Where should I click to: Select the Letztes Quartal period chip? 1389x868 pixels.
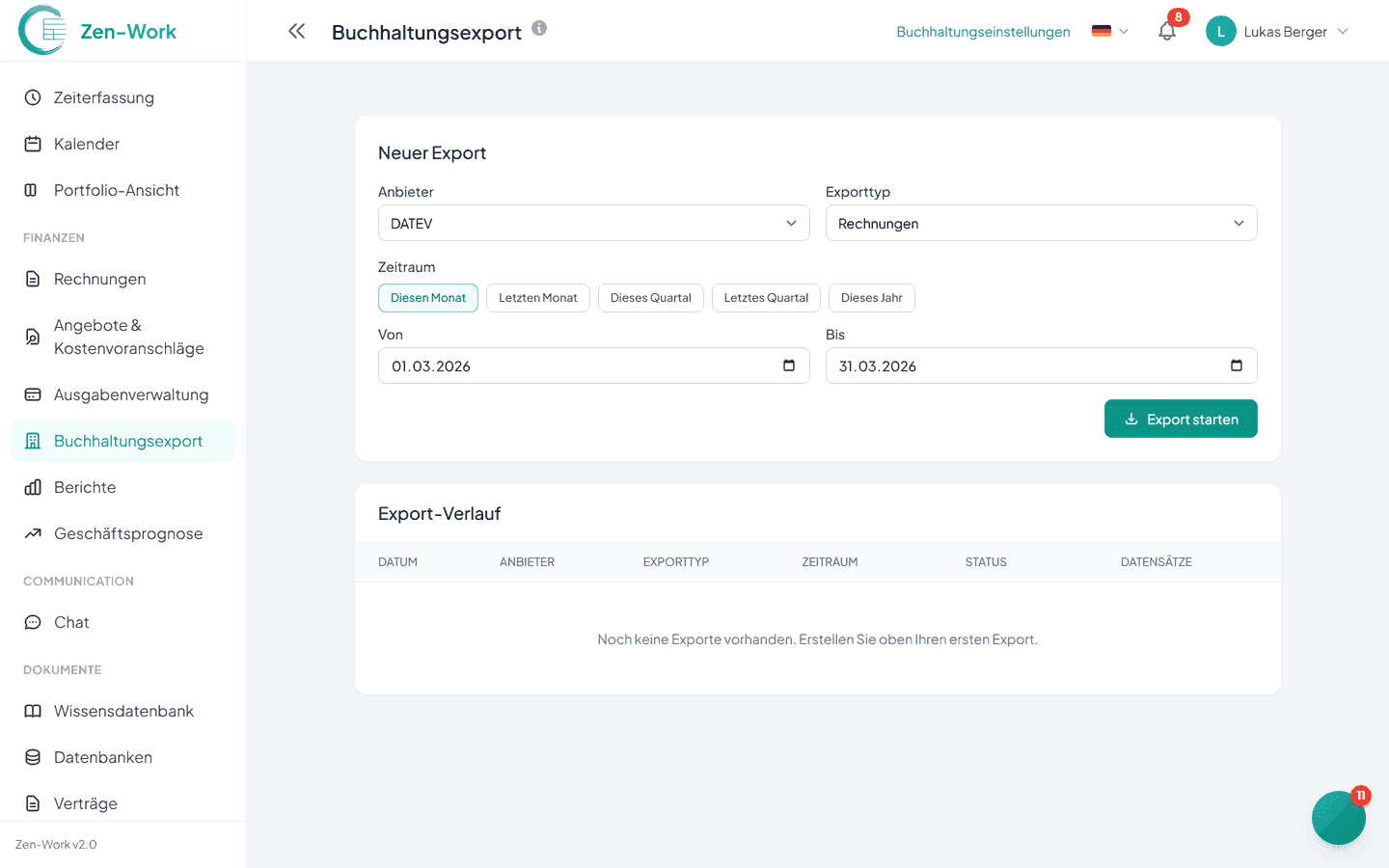click(x=767, y=298)
